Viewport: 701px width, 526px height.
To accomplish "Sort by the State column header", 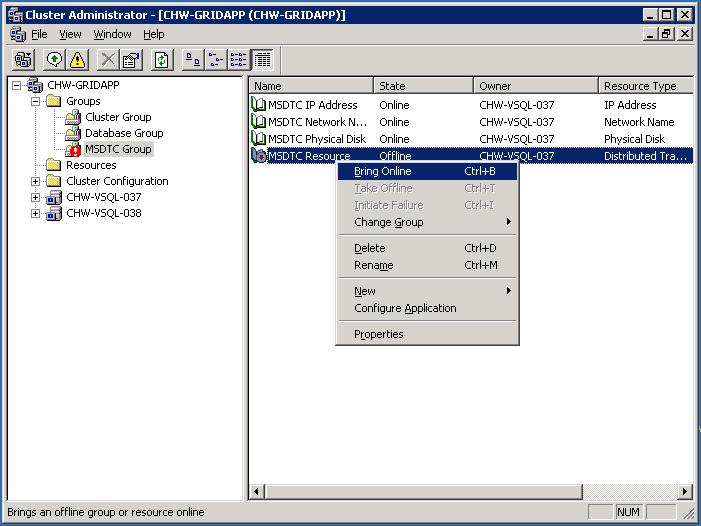I will (423, 86).
